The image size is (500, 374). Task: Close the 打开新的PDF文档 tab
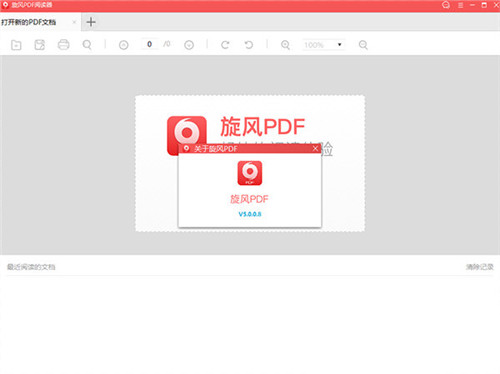point(74,22)
